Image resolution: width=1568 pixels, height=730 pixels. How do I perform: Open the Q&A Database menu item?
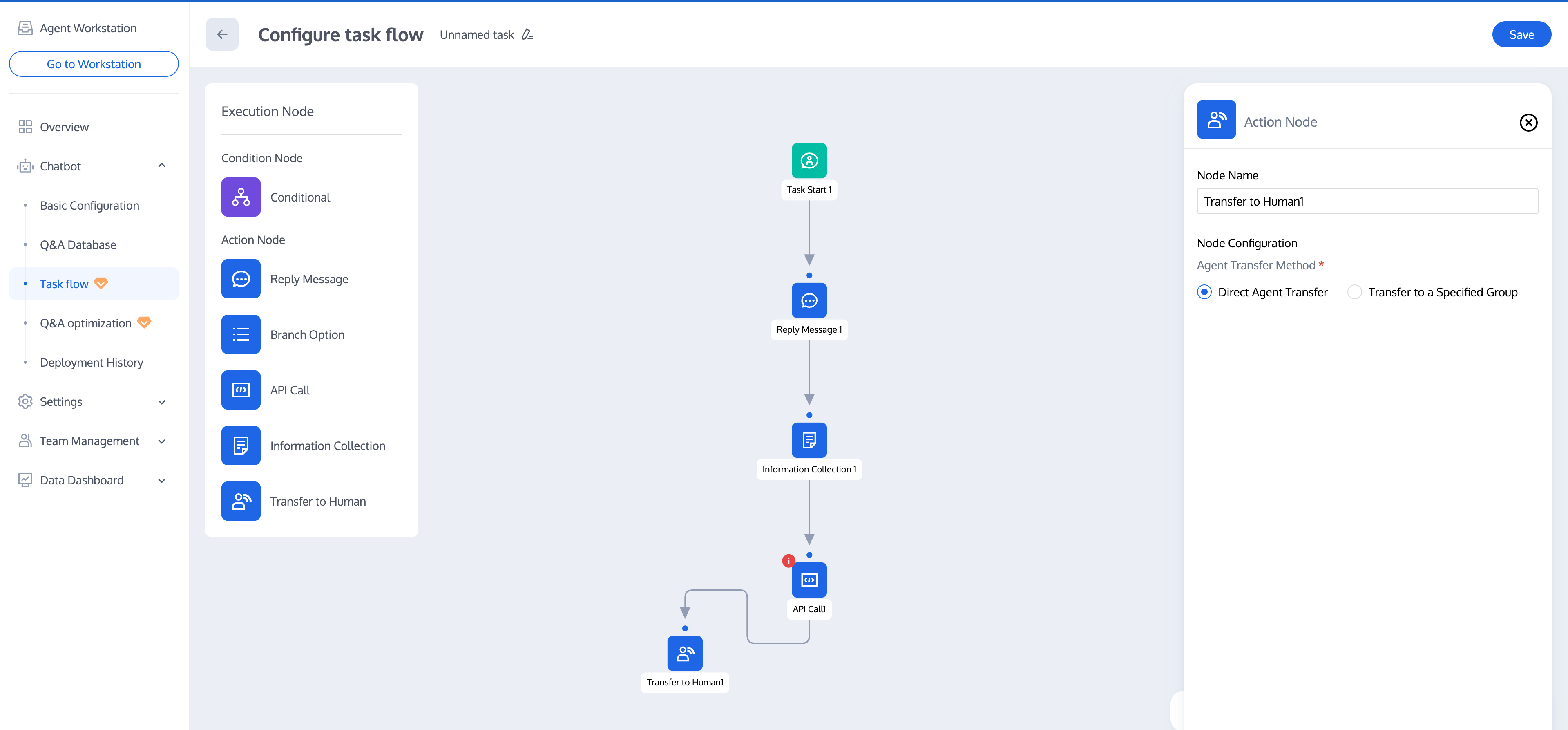coord(78,245)
